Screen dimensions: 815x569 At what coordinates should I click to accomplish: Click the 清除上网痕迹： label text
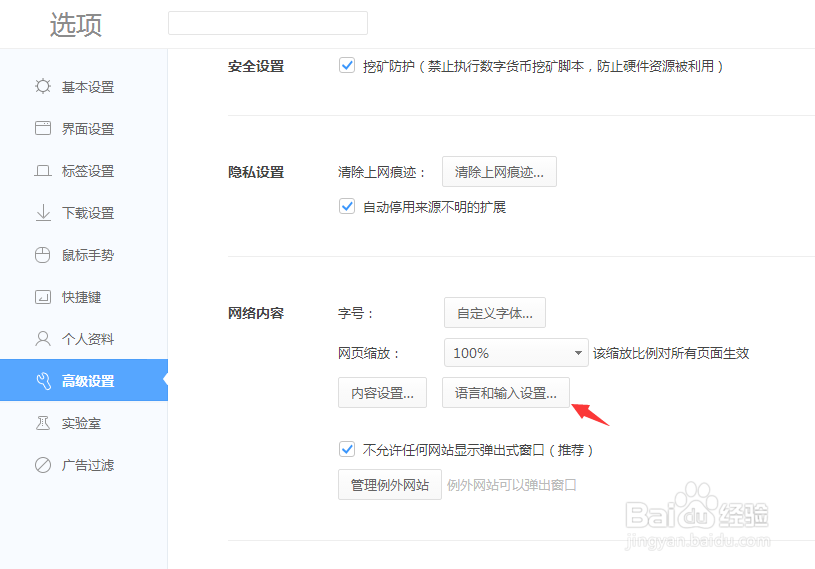click(x=382, y=172)
